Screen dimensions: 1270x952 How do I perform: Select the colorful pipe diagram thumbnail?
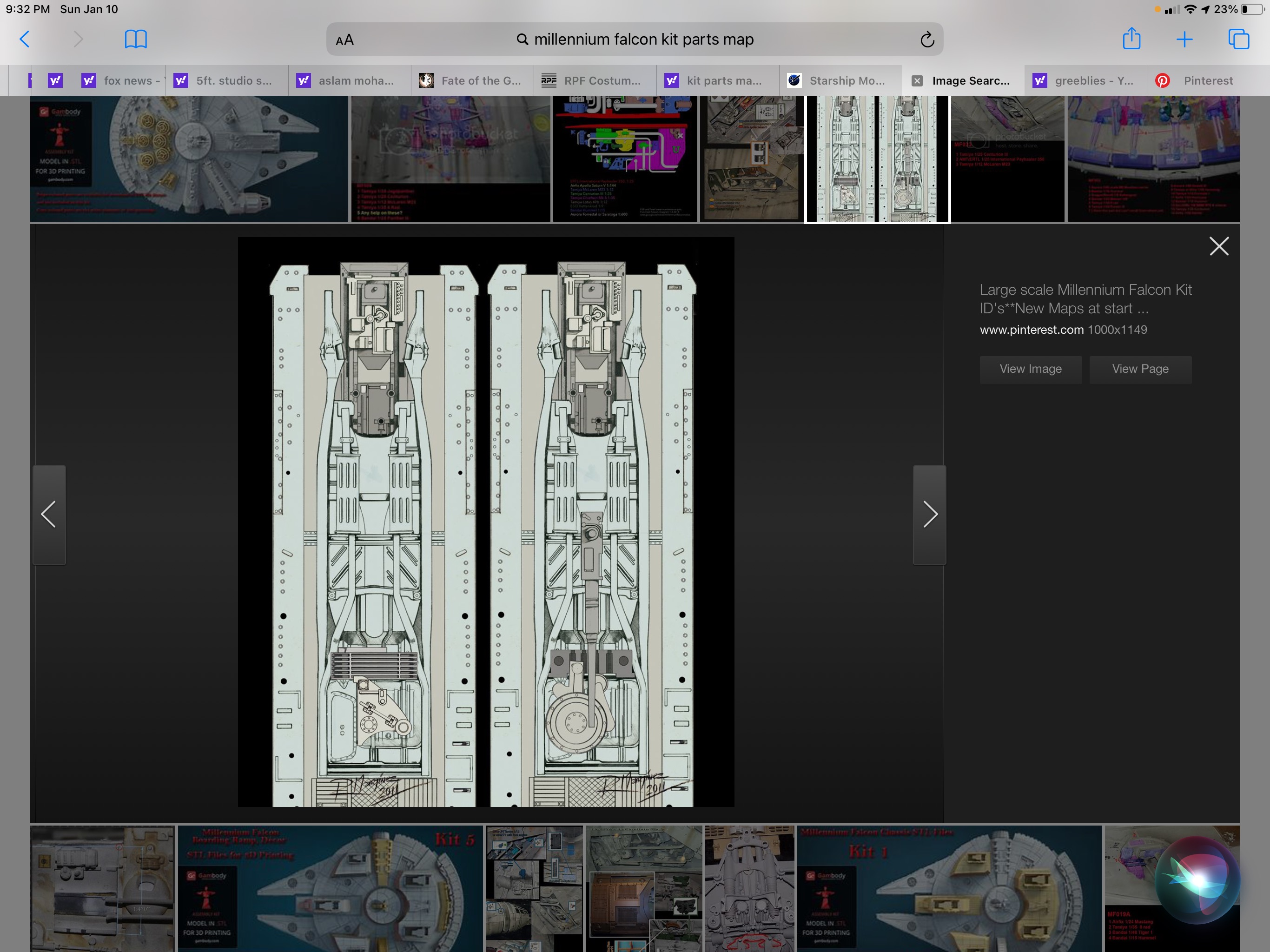click(625, 159)
